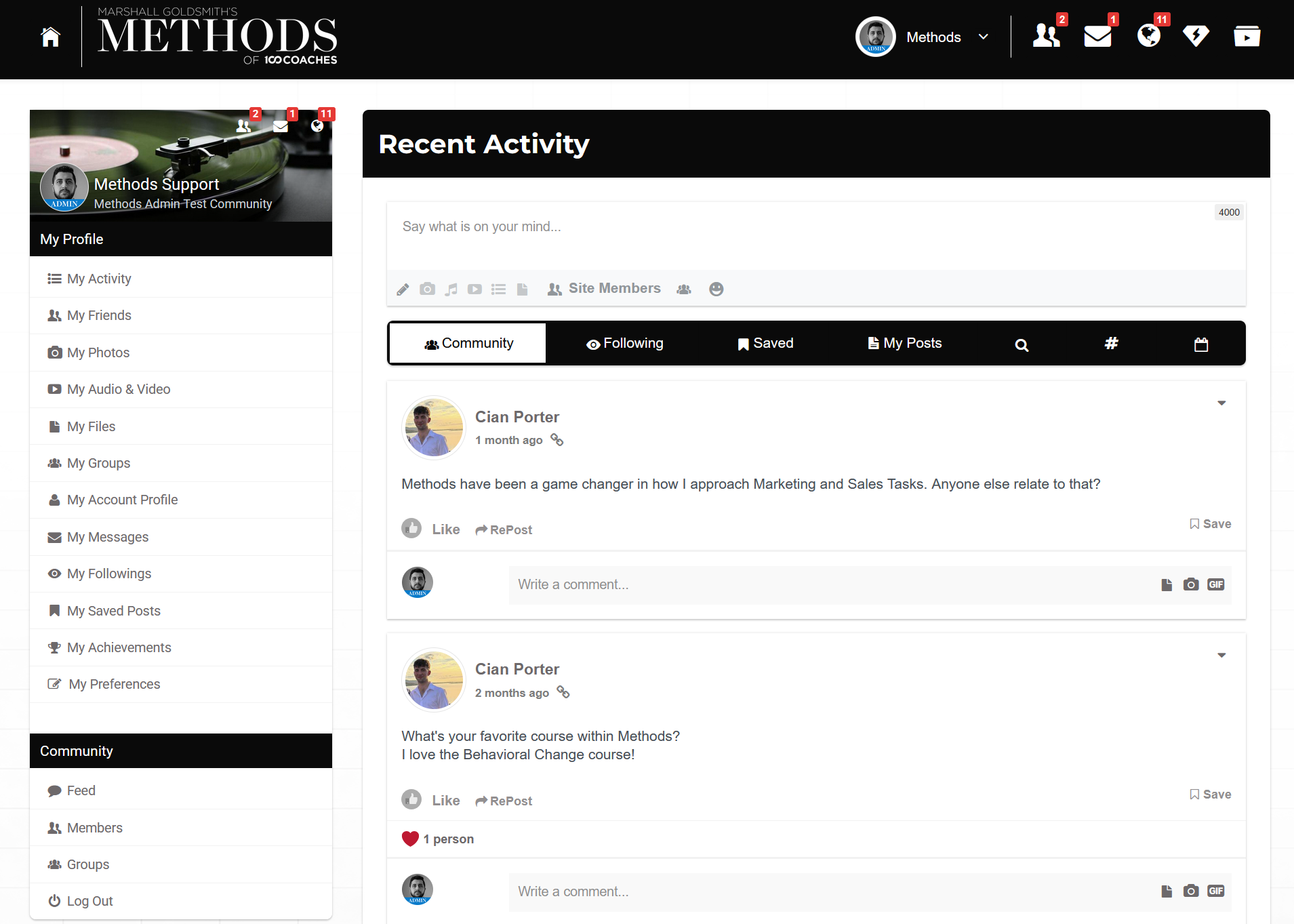Select the music upload icon in the post composer

[451, 289]
